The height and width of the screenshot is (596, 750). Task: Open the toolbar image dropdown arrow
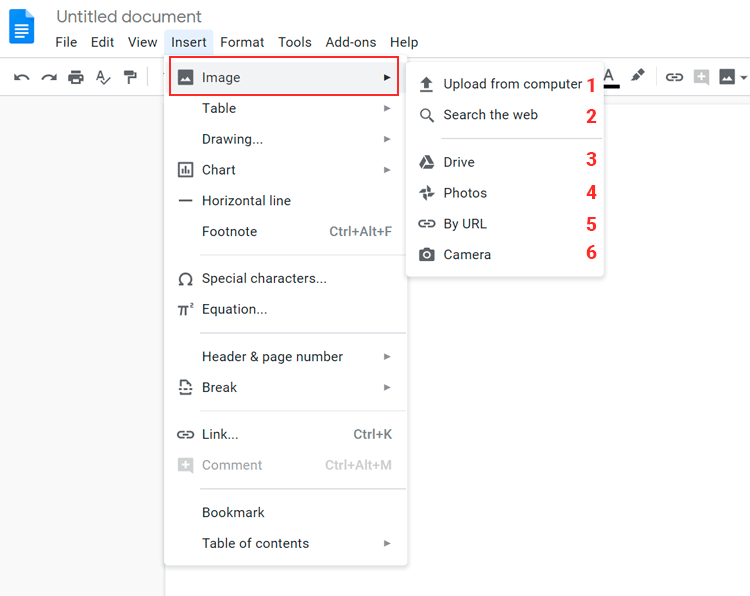743,77
